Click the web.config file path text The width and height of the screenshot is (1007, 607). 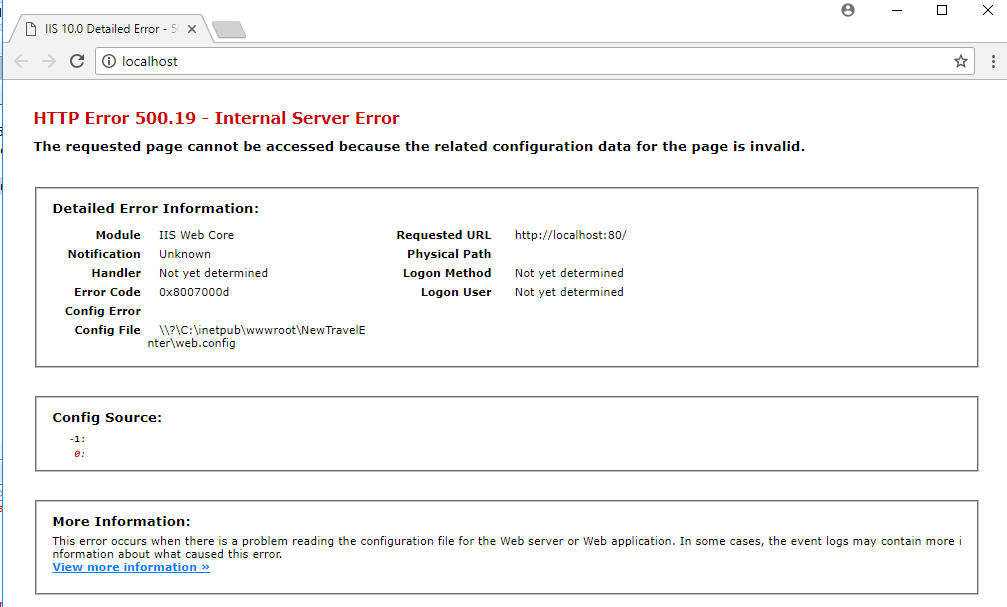(x=256, y=337)
